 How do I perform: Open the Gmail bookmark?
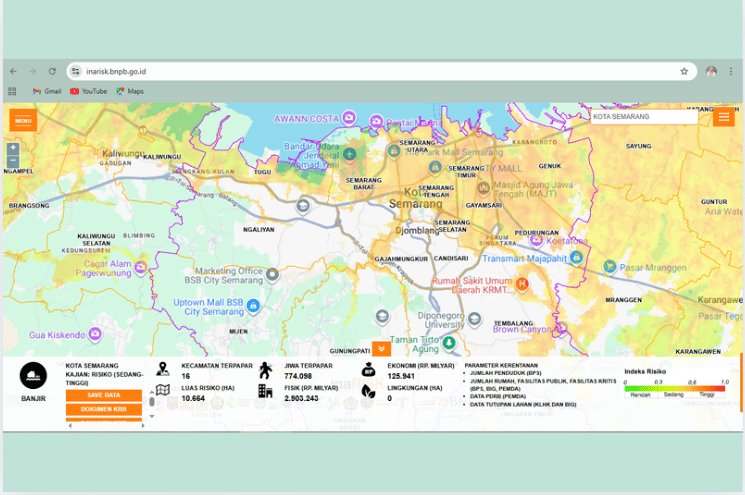[47, 91]
